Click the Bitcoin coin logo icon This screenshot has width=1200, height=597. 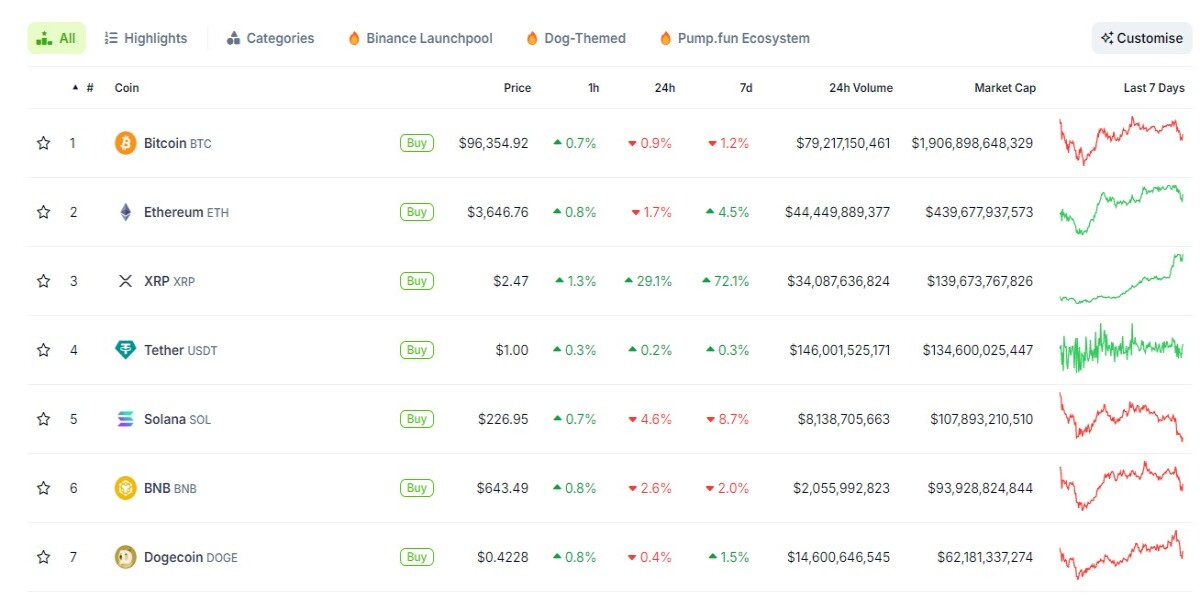[125, 143]
